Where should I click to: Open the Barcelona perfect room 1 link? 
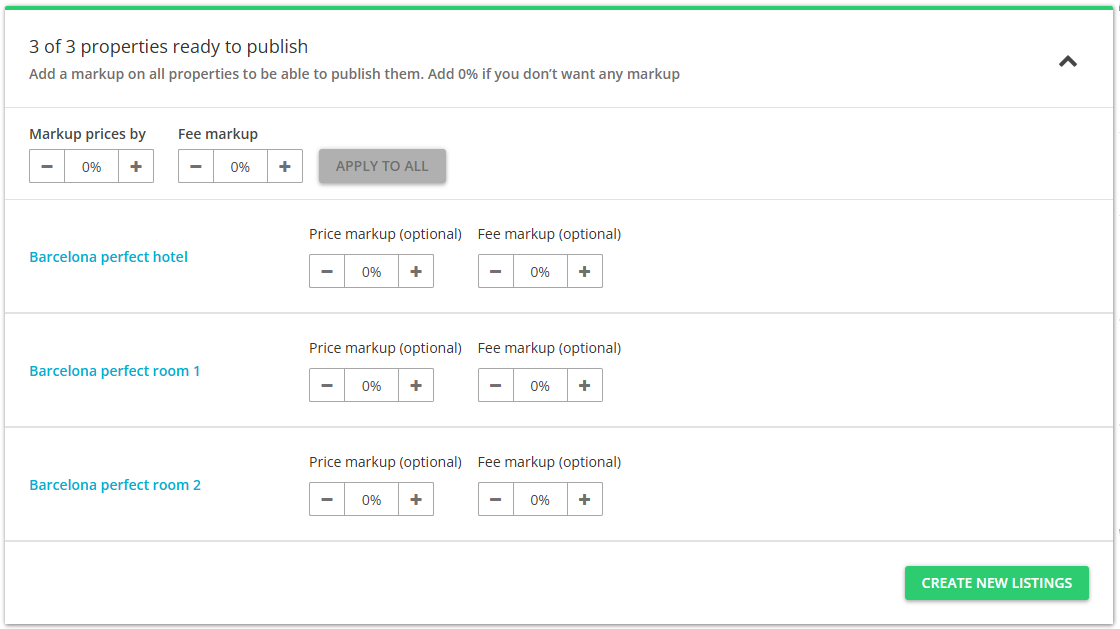point(115,371)
